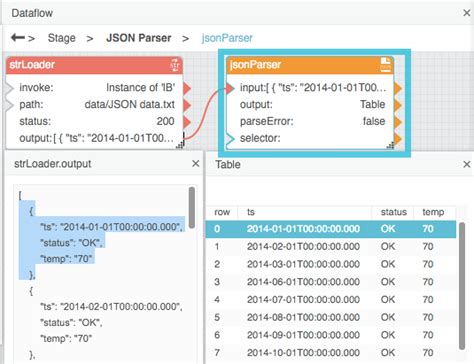
Task: Click highlighted "ts": "2014-01-01T00:00:00.000" line
Action: pyautogui.click(x=111, y=227)
